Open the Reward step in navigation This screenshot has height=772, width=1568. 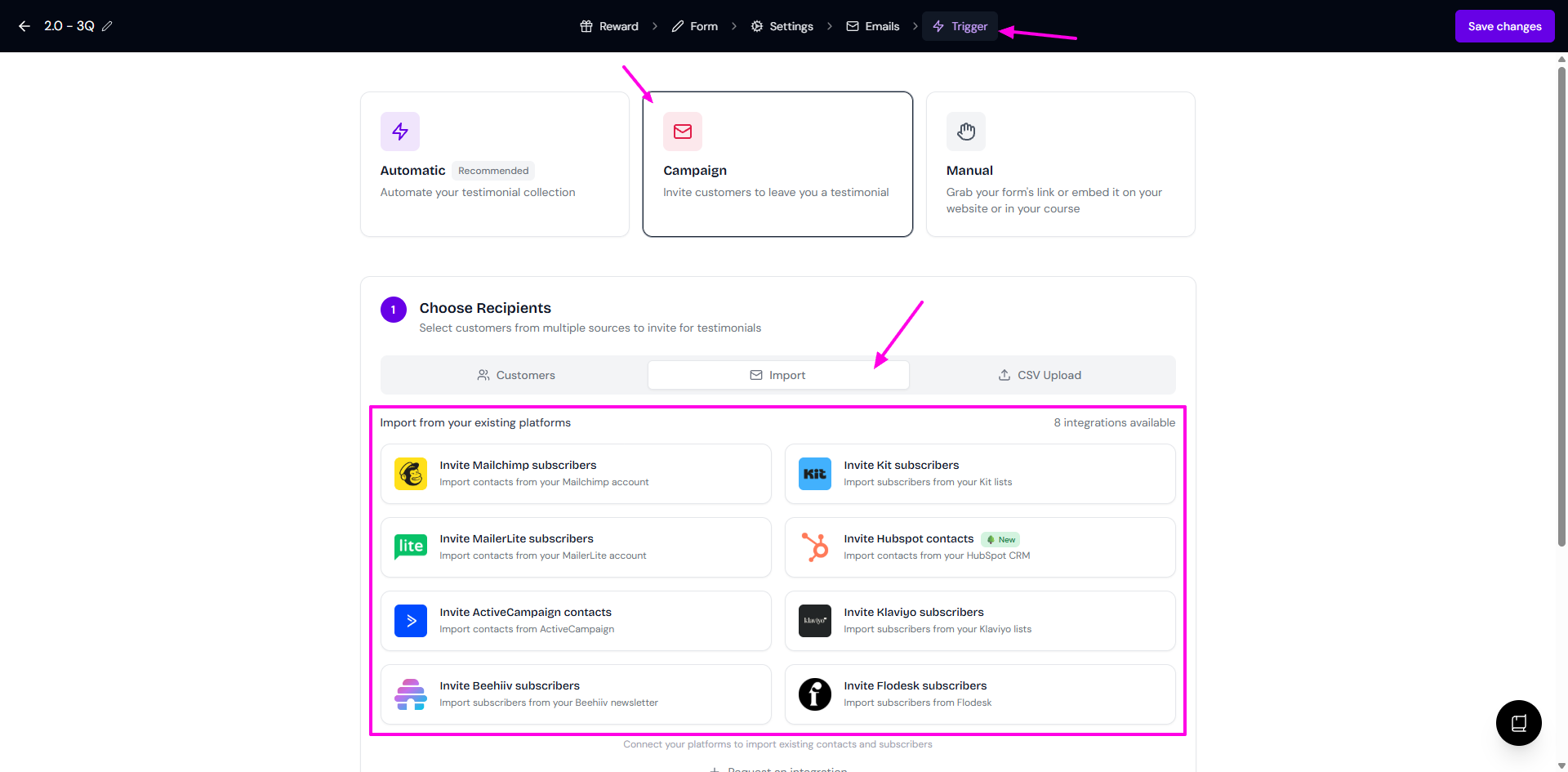[609, 26]
